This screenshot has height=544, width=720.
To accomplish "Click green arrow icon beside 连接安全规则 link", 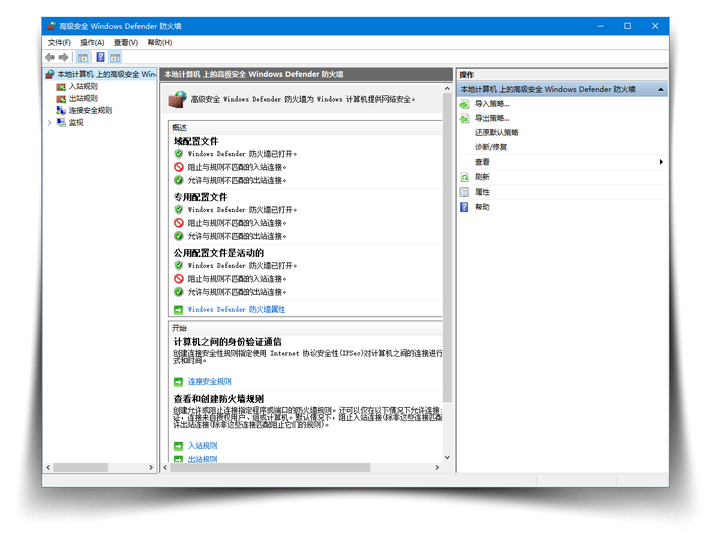I will tap(178, 382).
